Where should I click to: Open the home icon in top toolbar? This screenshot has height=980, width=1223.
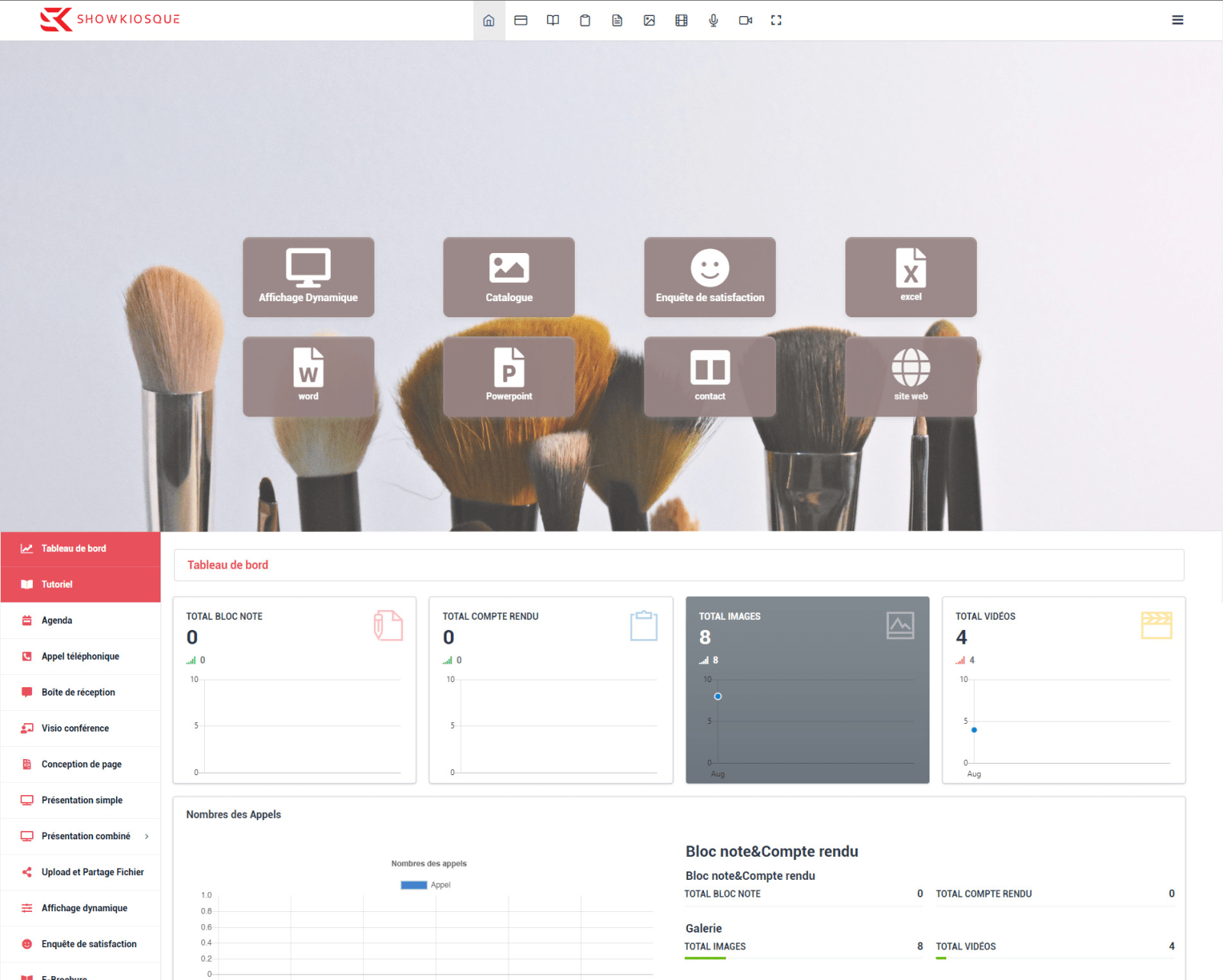coord(488,21)
